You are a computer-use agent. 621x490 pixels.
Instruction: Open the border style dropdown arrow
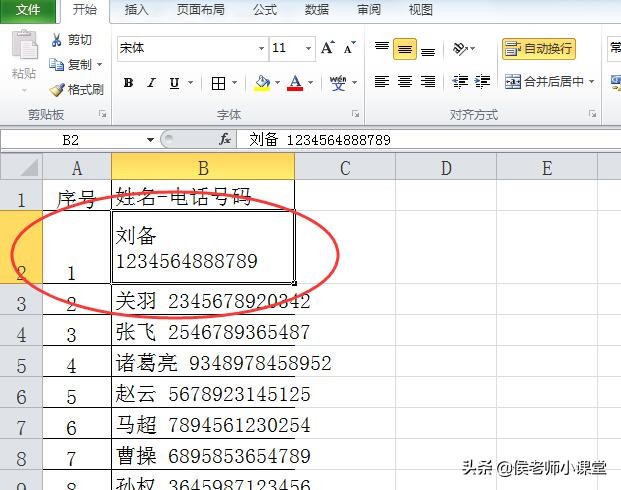(x=234, y=83)
